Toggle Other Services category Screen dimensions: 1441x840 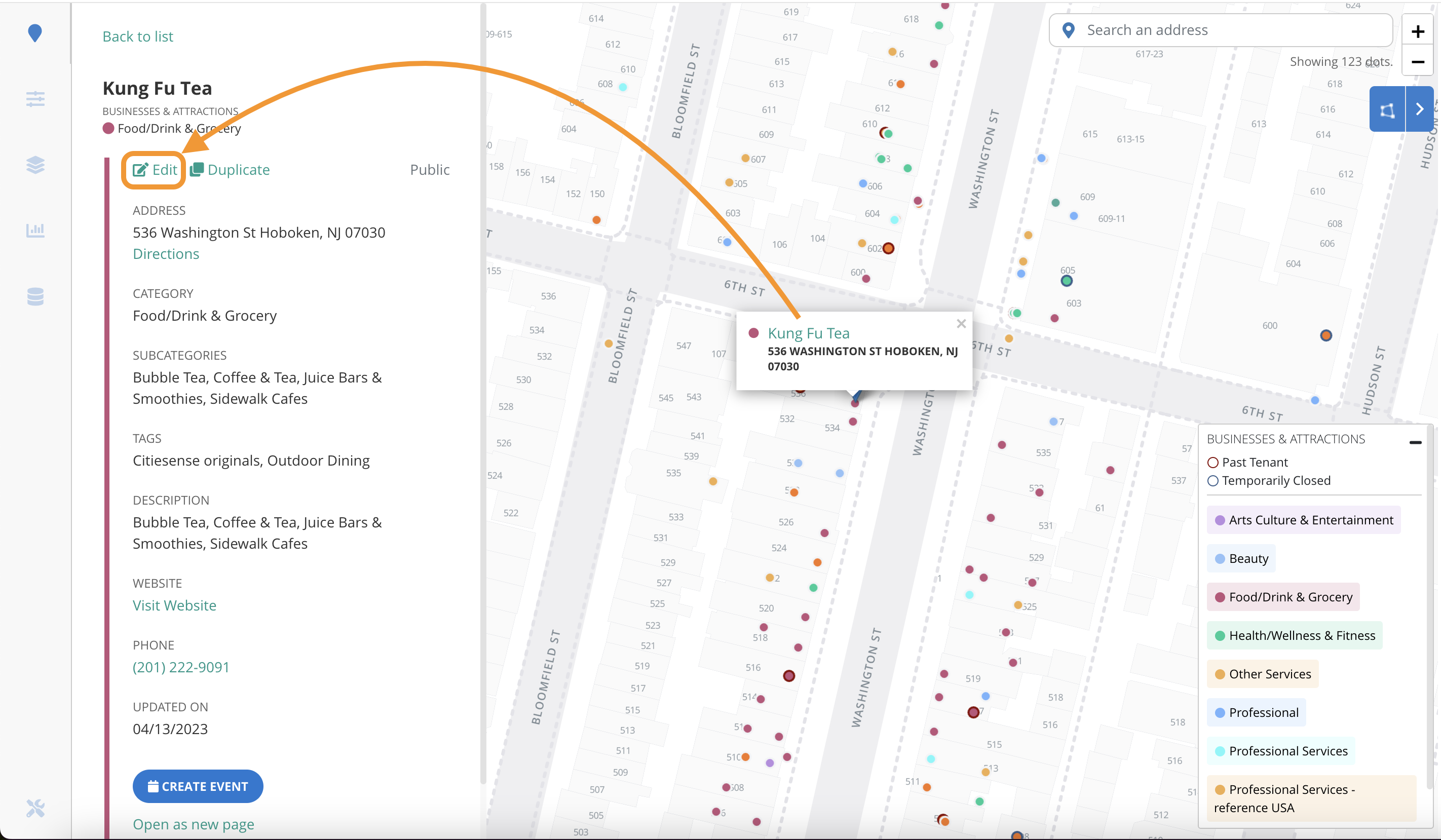pos(1263,674)
